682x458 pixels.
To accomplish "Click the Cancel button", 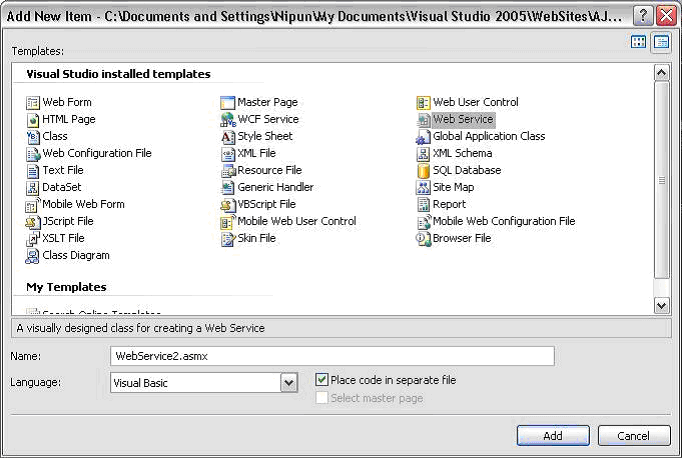I will tap(634, 435).
